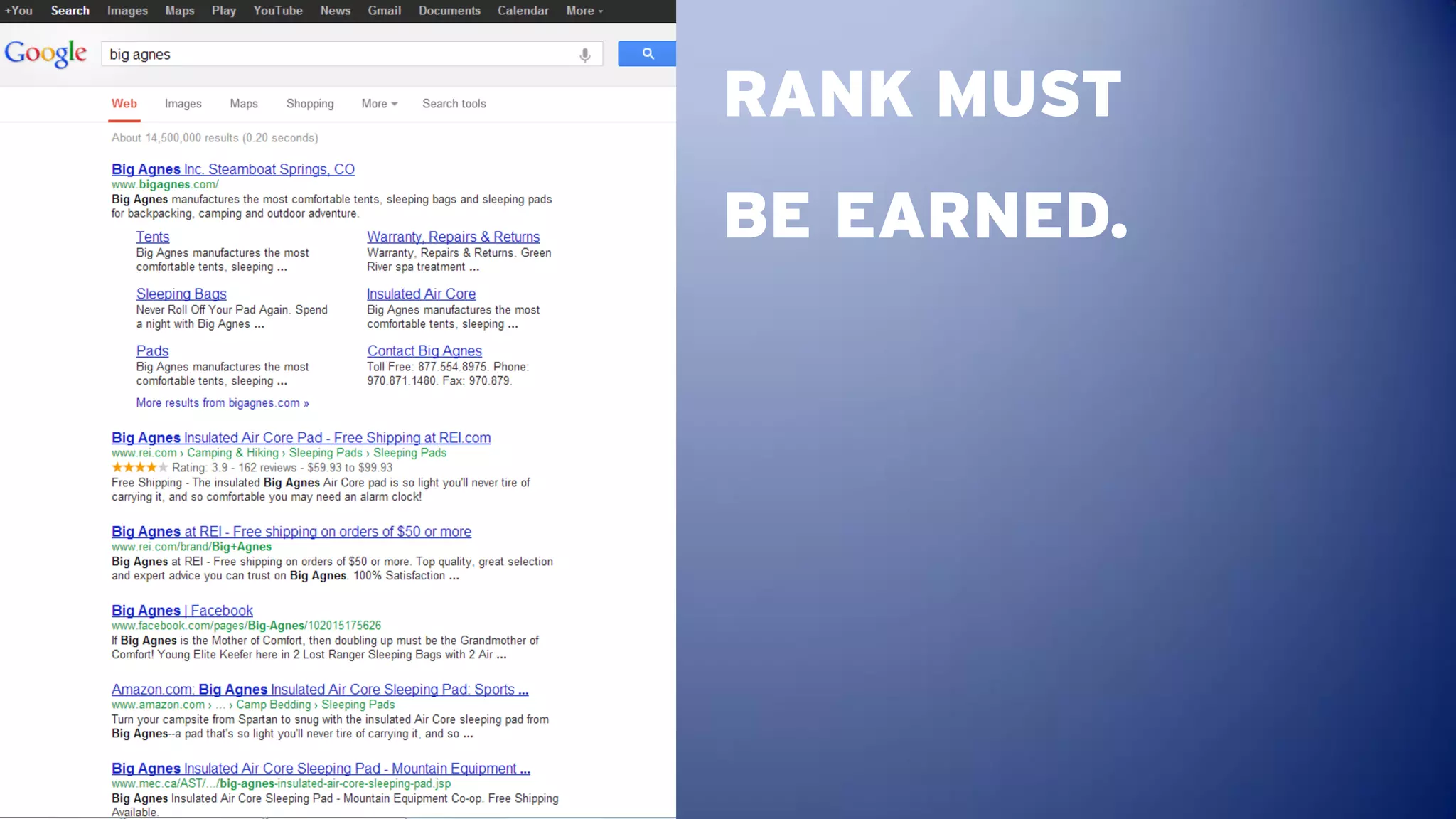This screenshot has height=819, width=1456.
Task: Click the big agnes search field
Action: [x=352, y=54]
